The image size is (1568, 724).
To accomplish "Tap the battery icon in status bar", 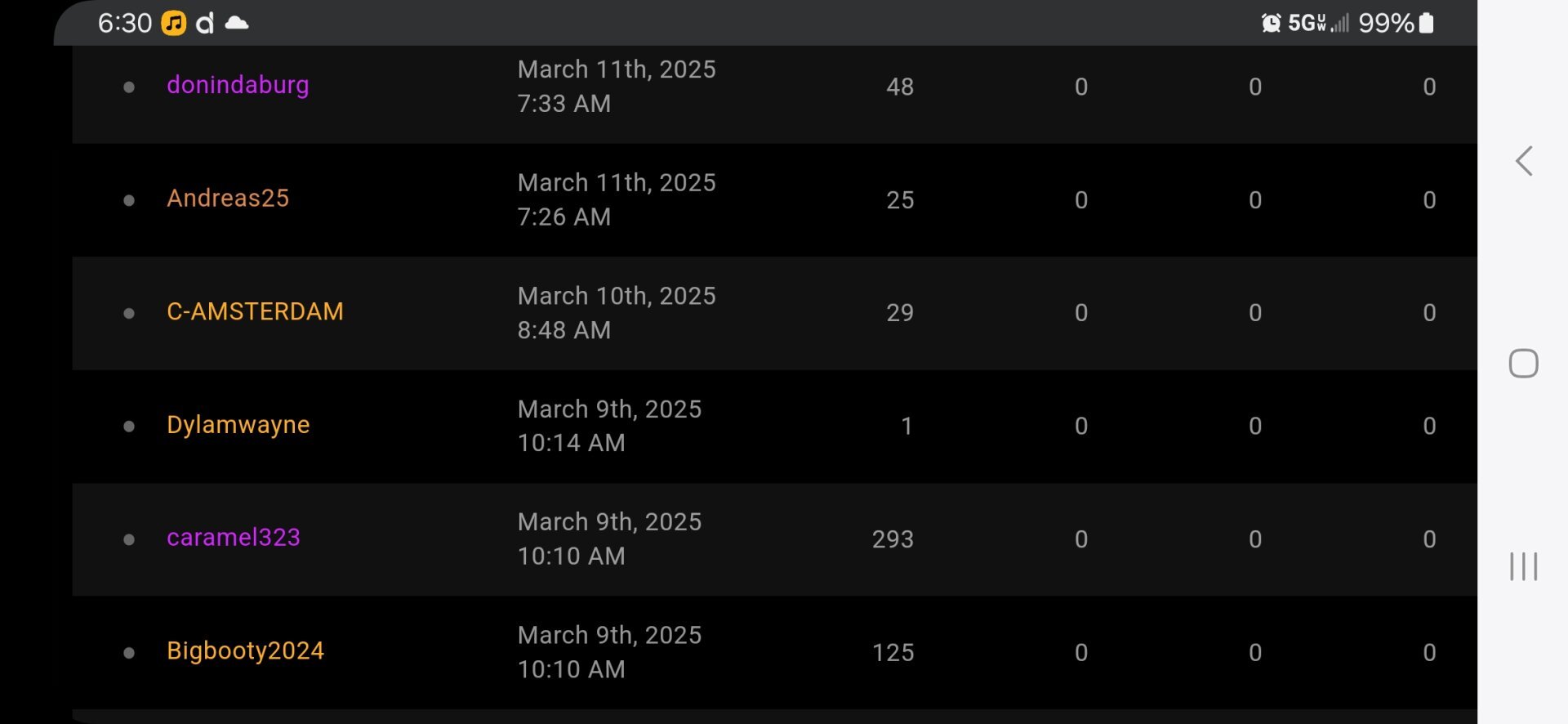I will pyautogui.click(x=1427, y=23).
